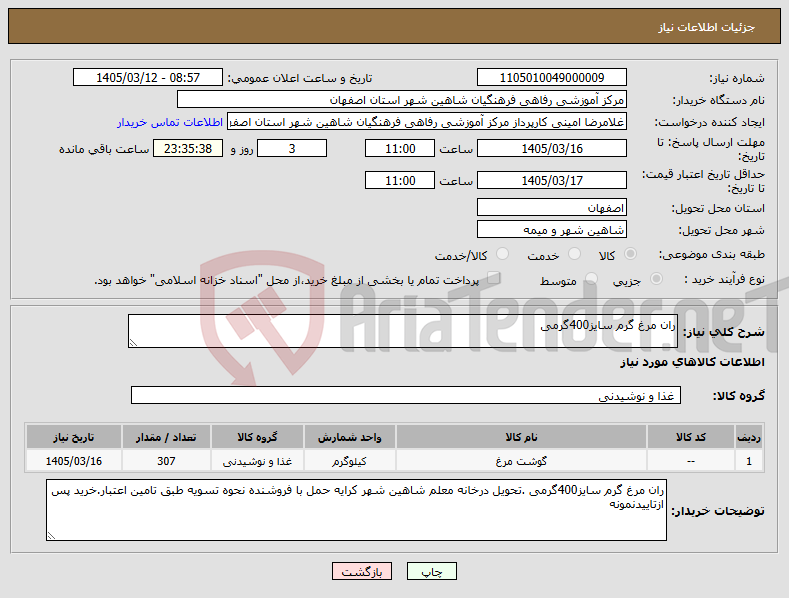Click the نوع فرآیند خرید label
Viewport: 789px width, 598px height.
724,279
